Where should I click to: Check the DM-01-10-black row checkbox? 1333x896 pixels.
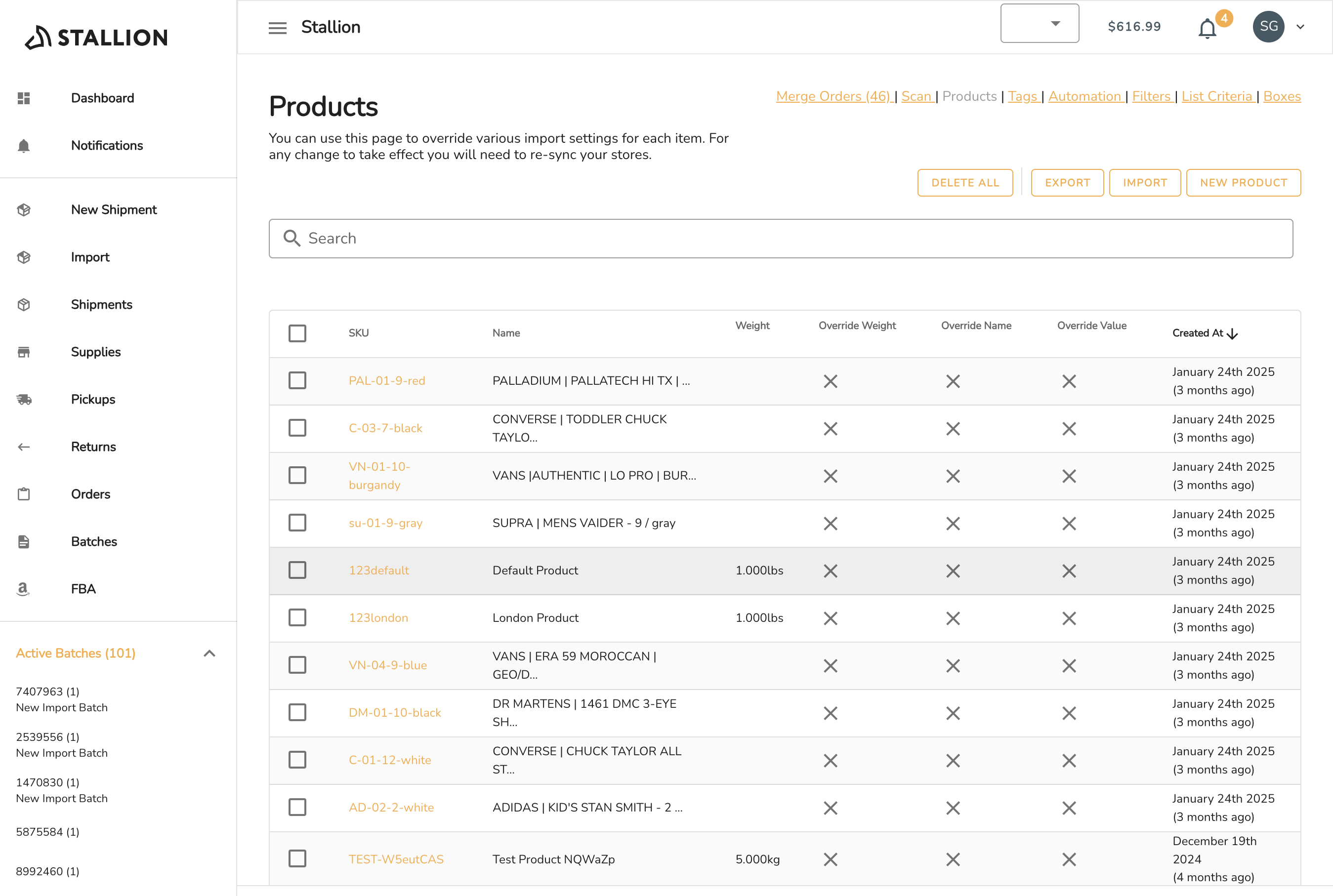(x=297, y=713)
